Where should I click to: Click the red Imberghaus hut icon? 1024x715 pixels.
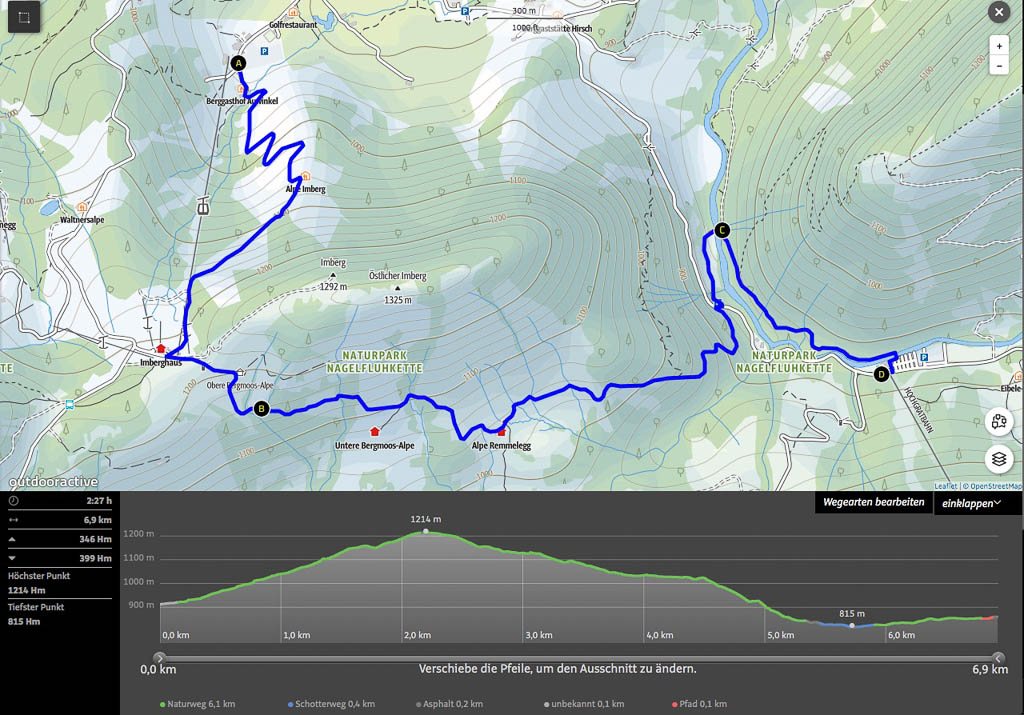pos(160,348)
